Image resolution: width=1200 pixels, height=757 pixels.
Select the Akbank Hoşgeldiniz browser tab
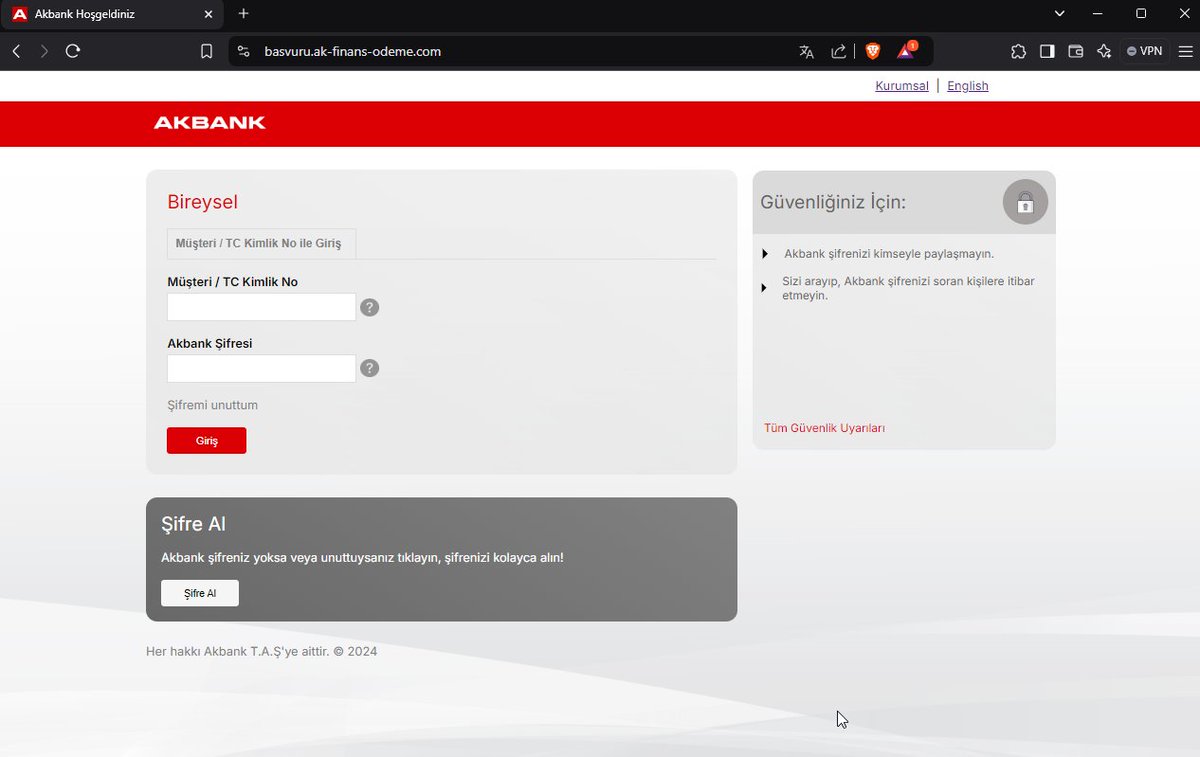[x=112, y=14]
